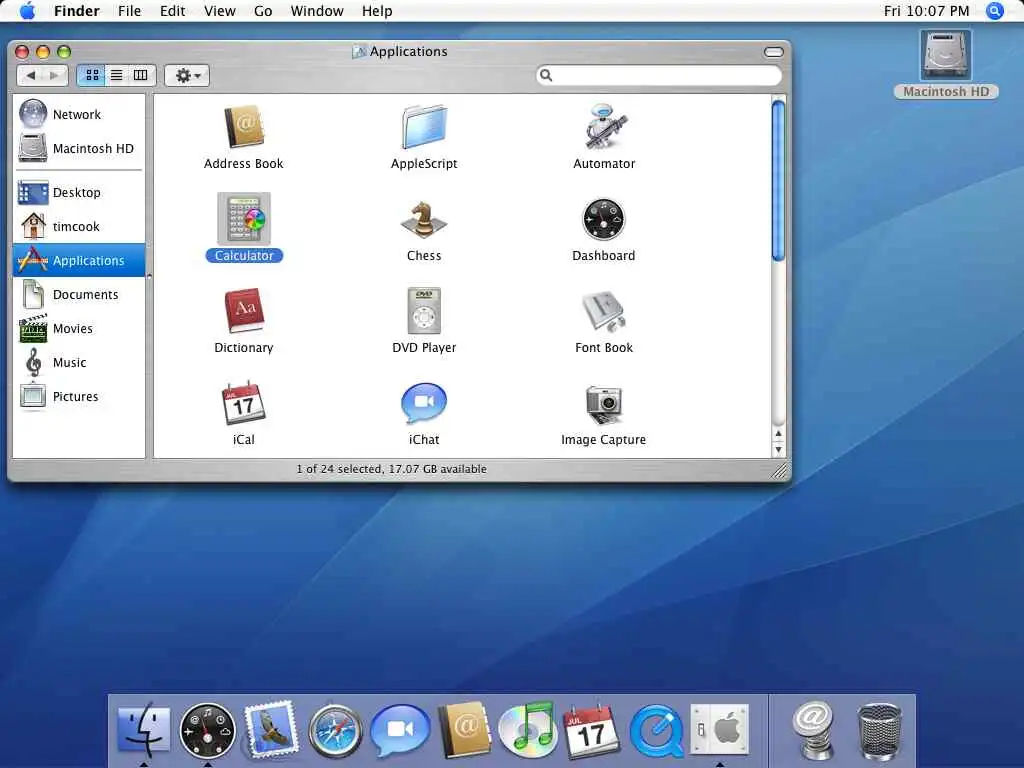
Task: Click the scroll up arrow
Action: point(778,434)
